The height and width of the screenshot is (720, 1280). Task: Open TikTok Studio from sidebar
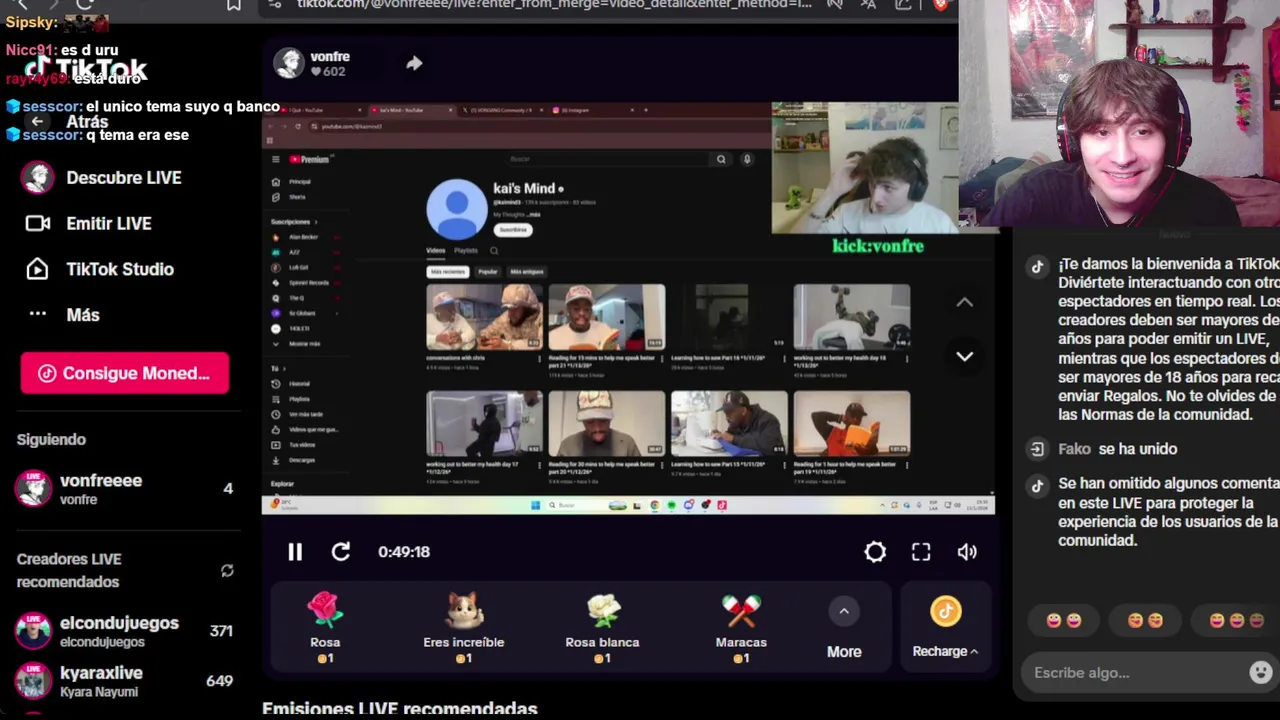[x=99, y=269]
